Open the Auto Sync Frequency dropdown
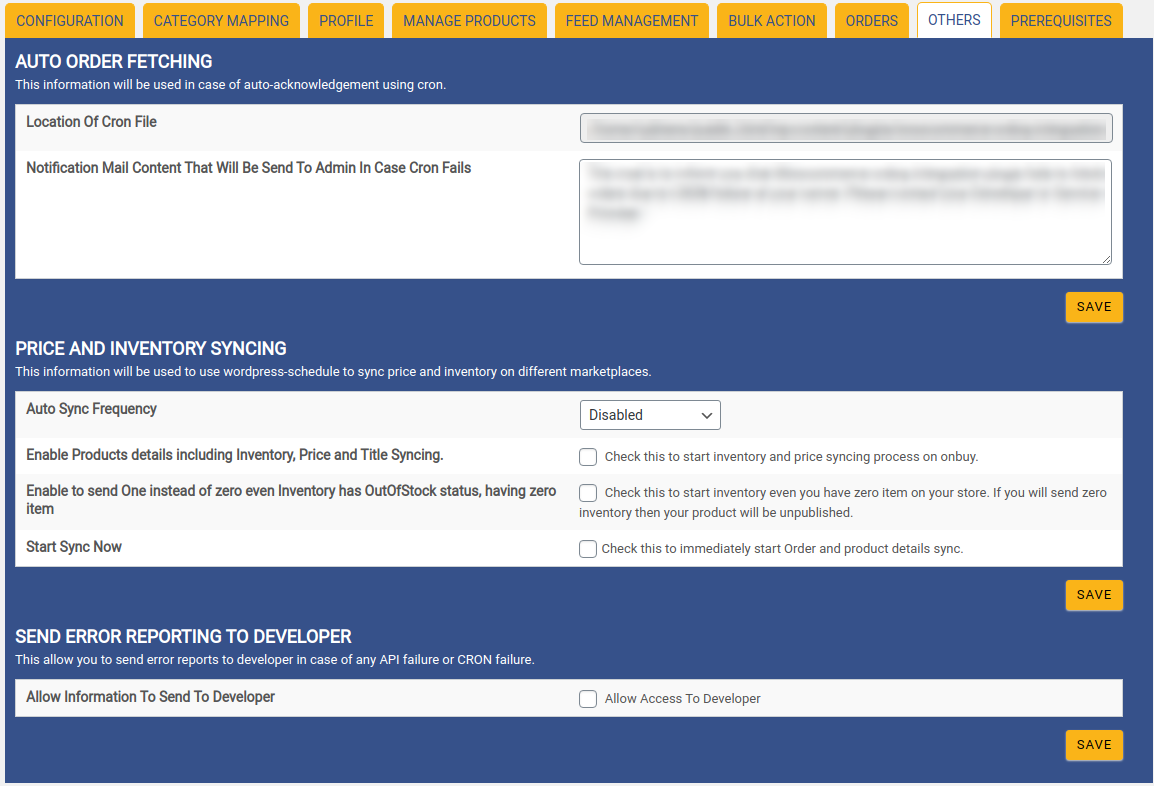1154x786 pixels. point(650,415)
